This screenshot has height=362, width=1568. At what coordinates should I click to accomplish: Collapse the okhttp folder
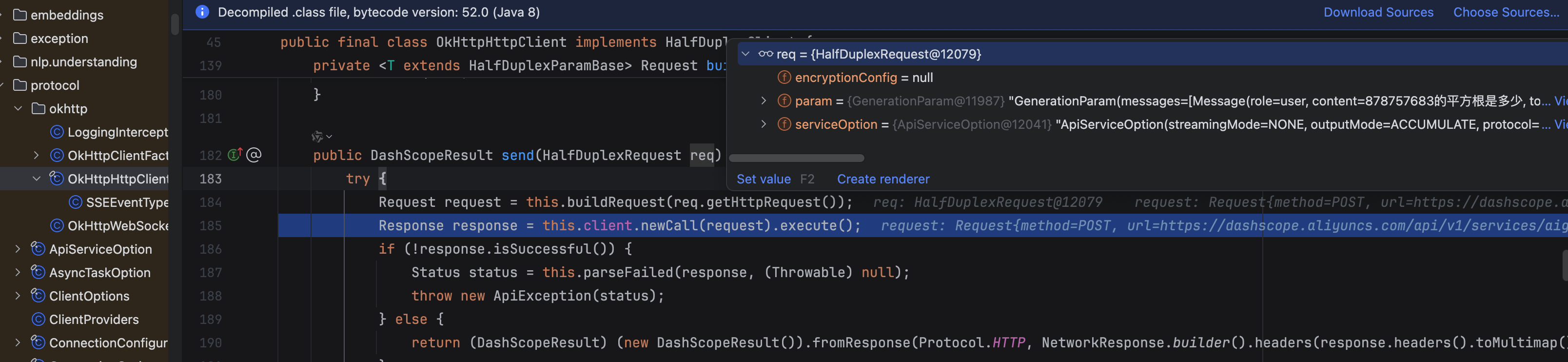tap(18, 108)
